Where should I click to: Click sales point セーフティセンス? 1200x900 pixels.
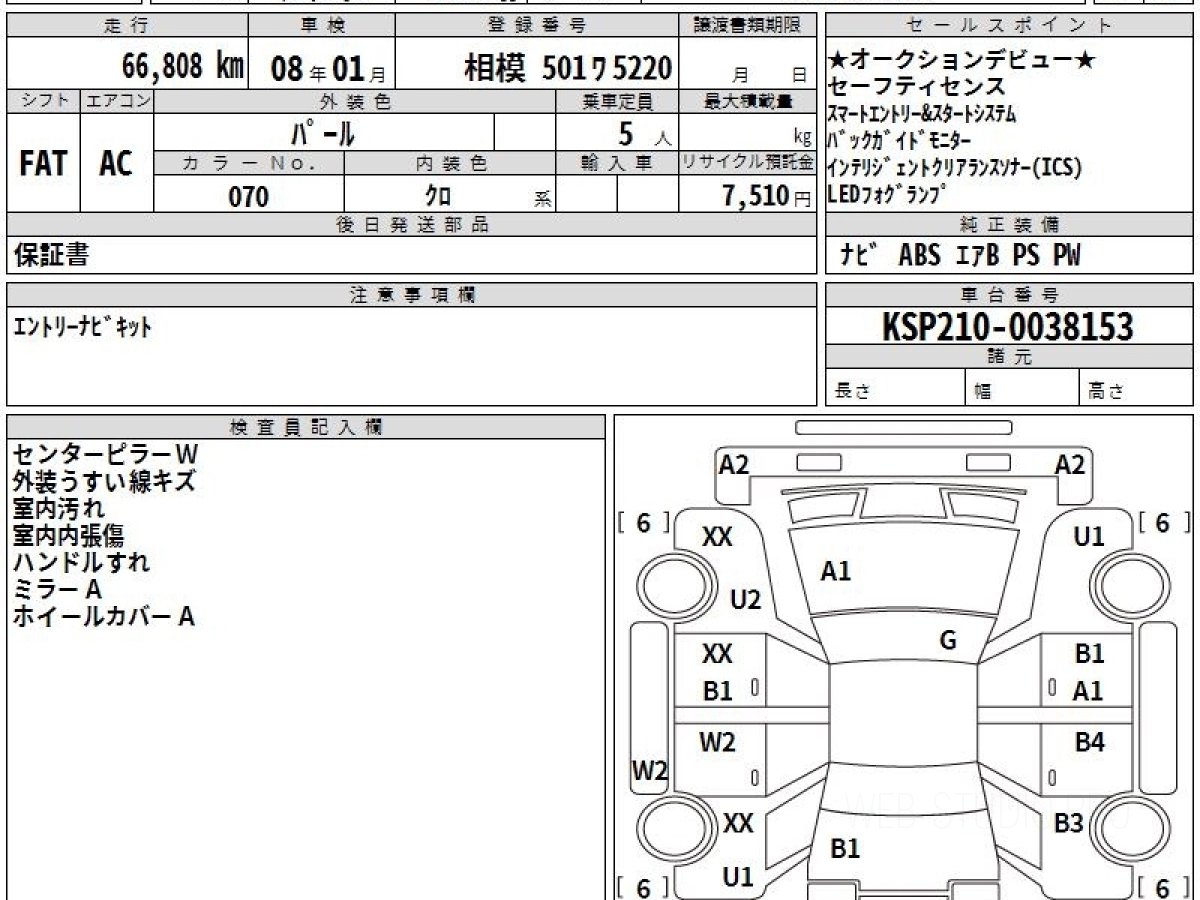(917, 88)
